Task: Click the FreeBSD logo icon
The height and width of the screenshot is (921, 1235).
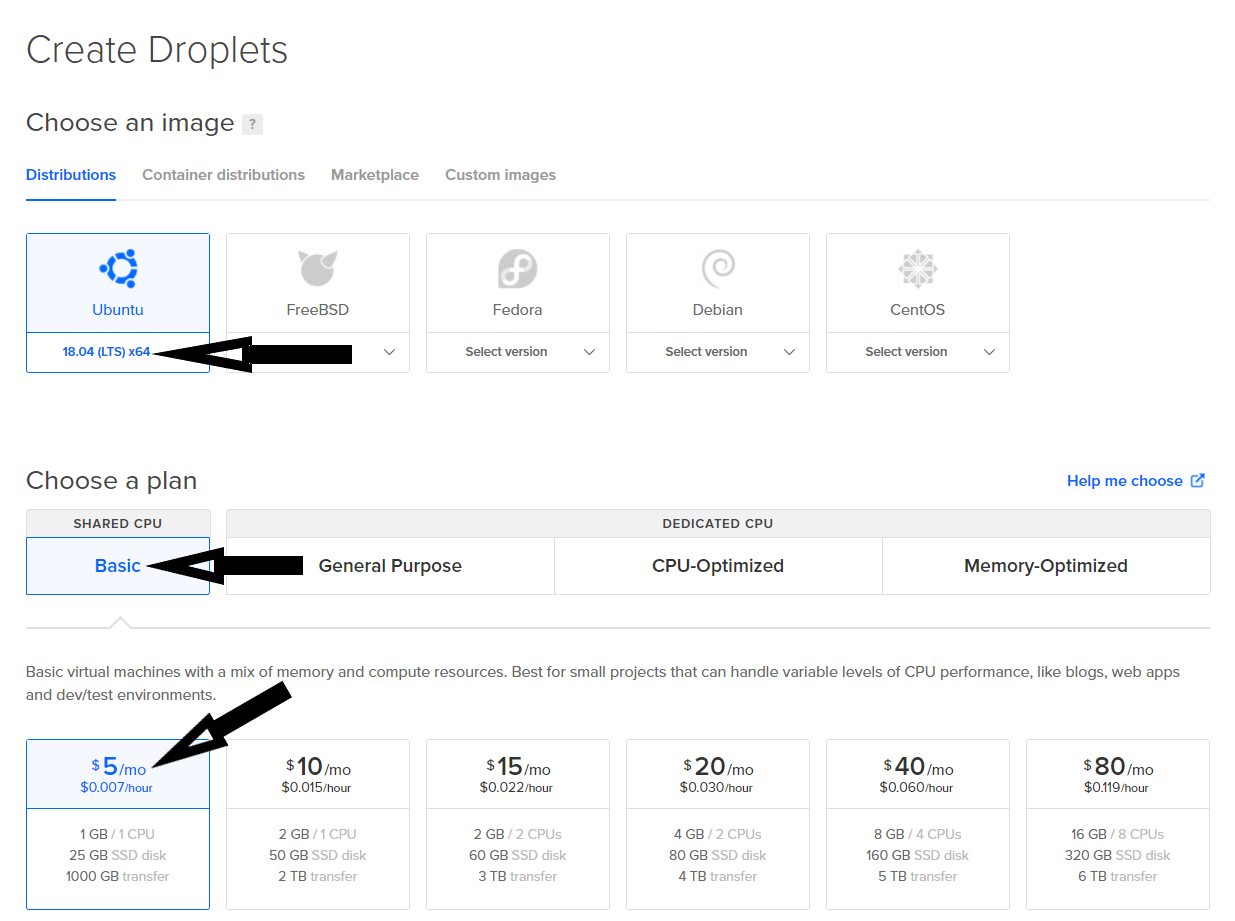Action: click(x=318, y=268)
